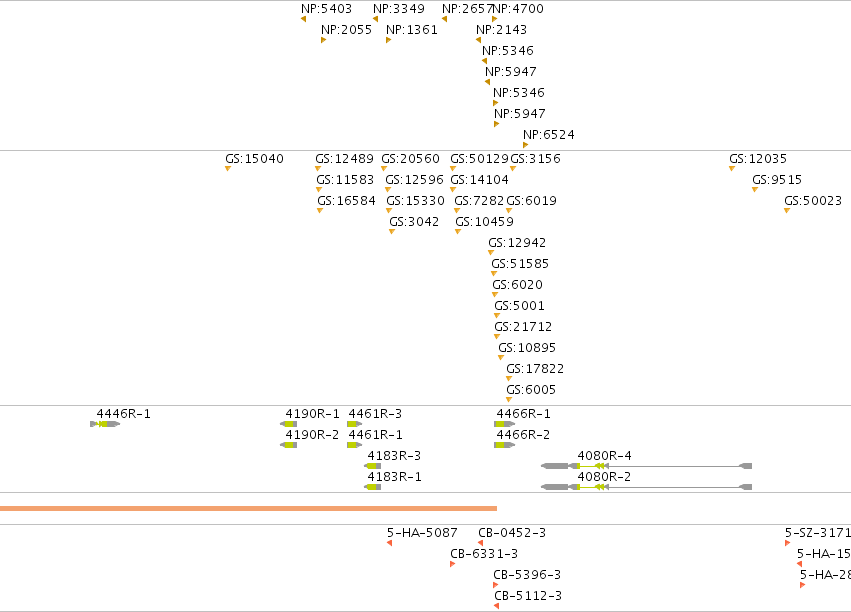Click the CB-5112-3 feature label

pyautogui.click(x=528, y=596)
